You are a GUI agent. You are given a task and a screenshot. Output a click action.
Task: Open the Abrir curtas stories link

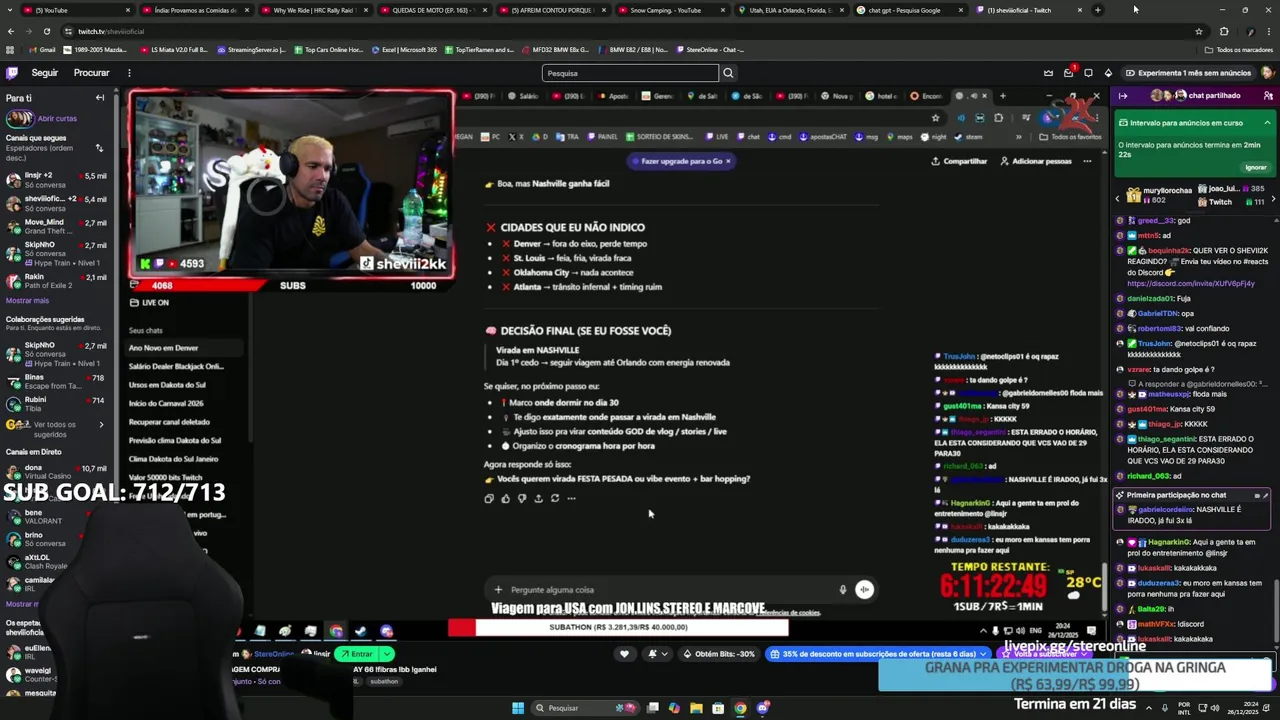pyautogui.click(x=57, y=118)
